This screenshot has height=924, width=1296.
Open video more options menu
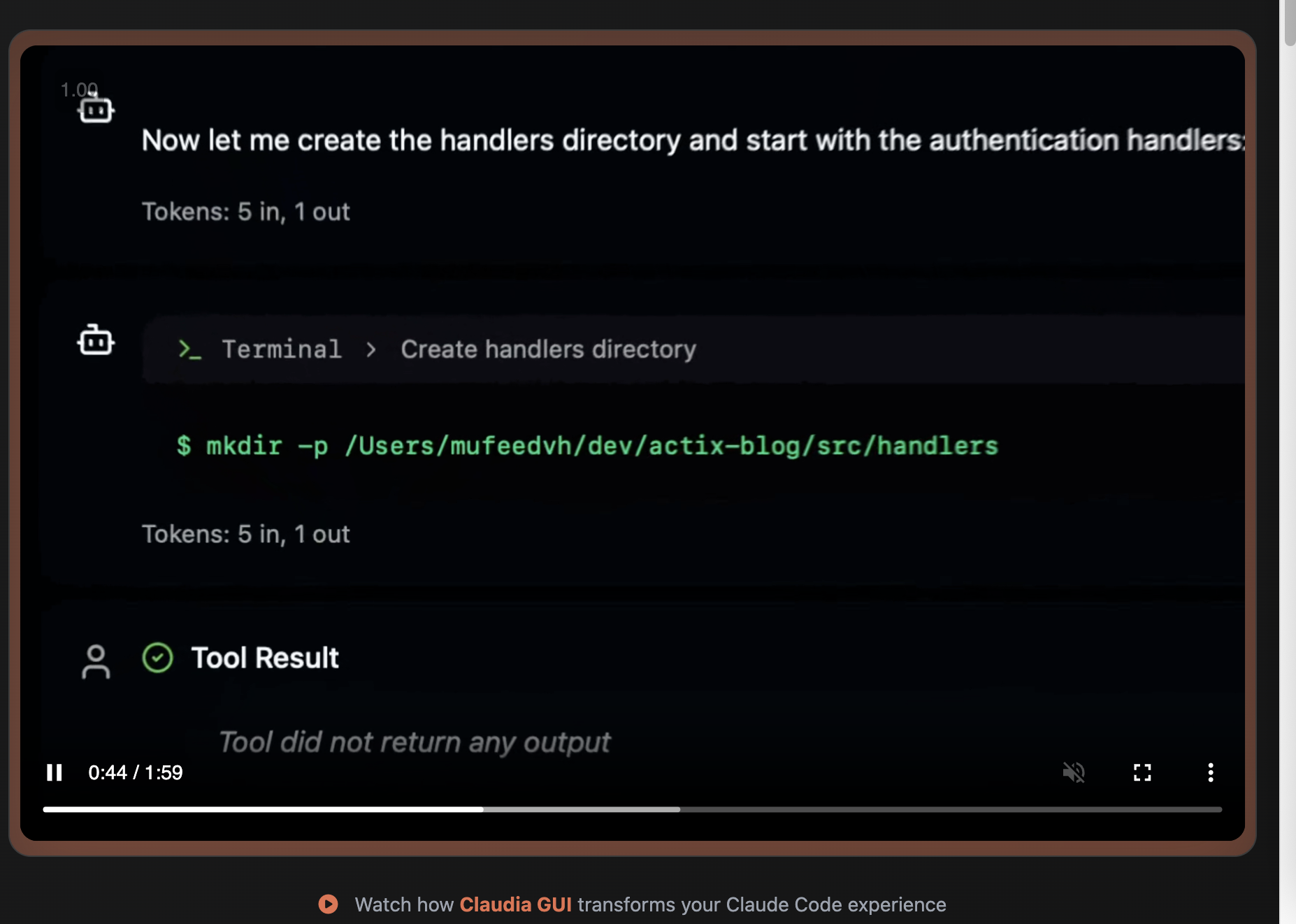pyautogui.click(x=1211, y=772)
